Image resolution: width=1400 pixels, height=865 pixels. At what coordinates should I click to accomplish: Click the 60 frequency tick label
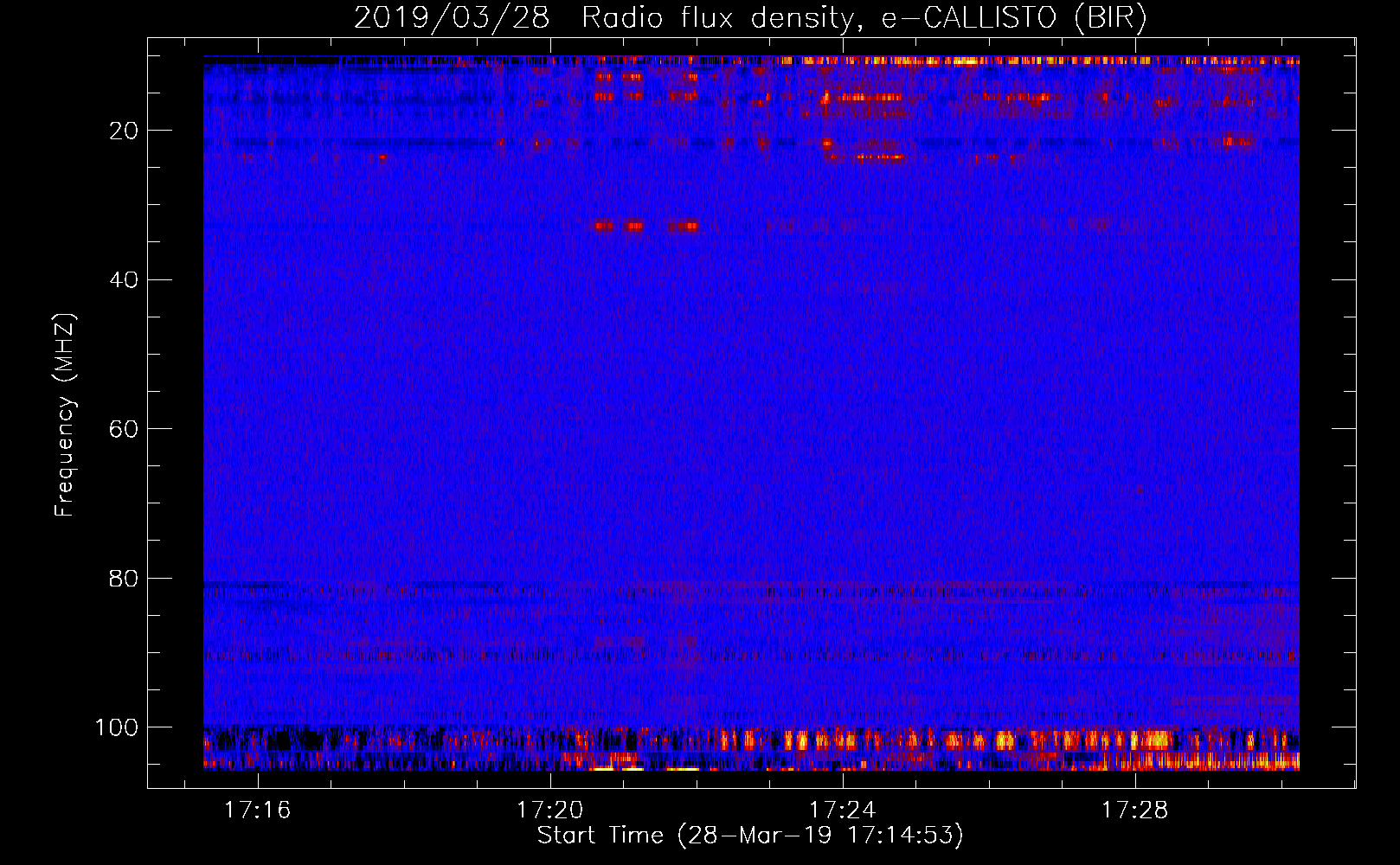[124, 429]
